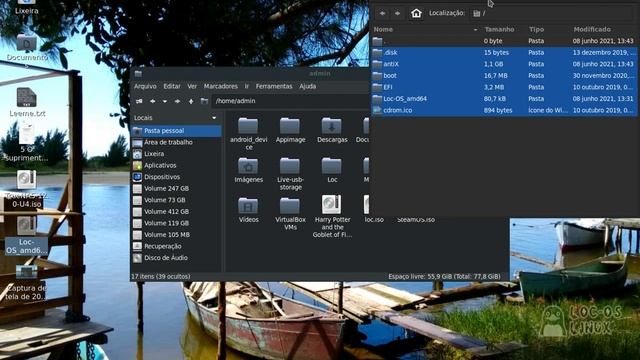The image size is (640, 360).
Task: Open back-history dropdown arrow in admin toolbar
Action: (x=165, y=101)
